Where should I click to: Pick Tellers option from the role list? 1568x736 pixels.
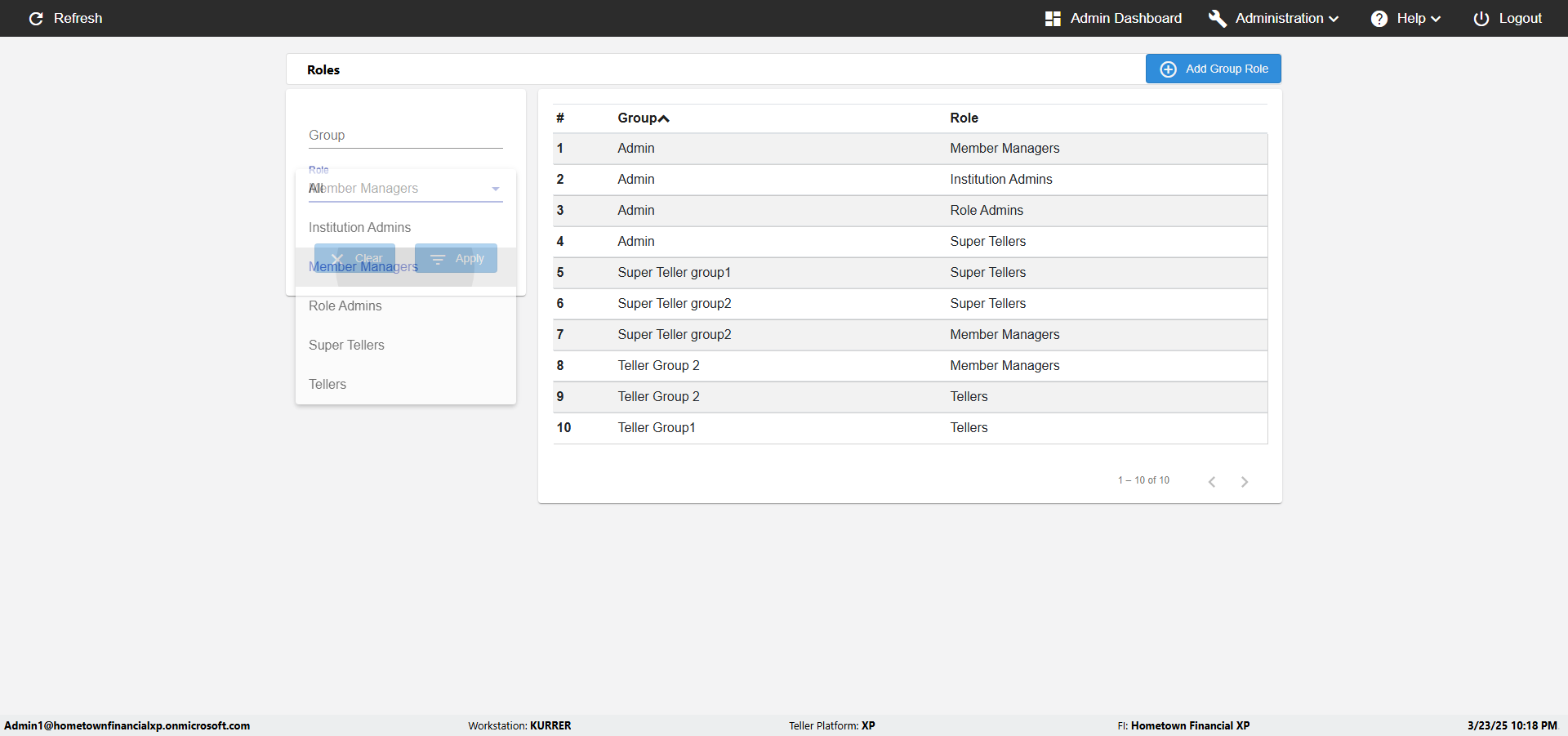pyautogui.click(x=406, y=384)
